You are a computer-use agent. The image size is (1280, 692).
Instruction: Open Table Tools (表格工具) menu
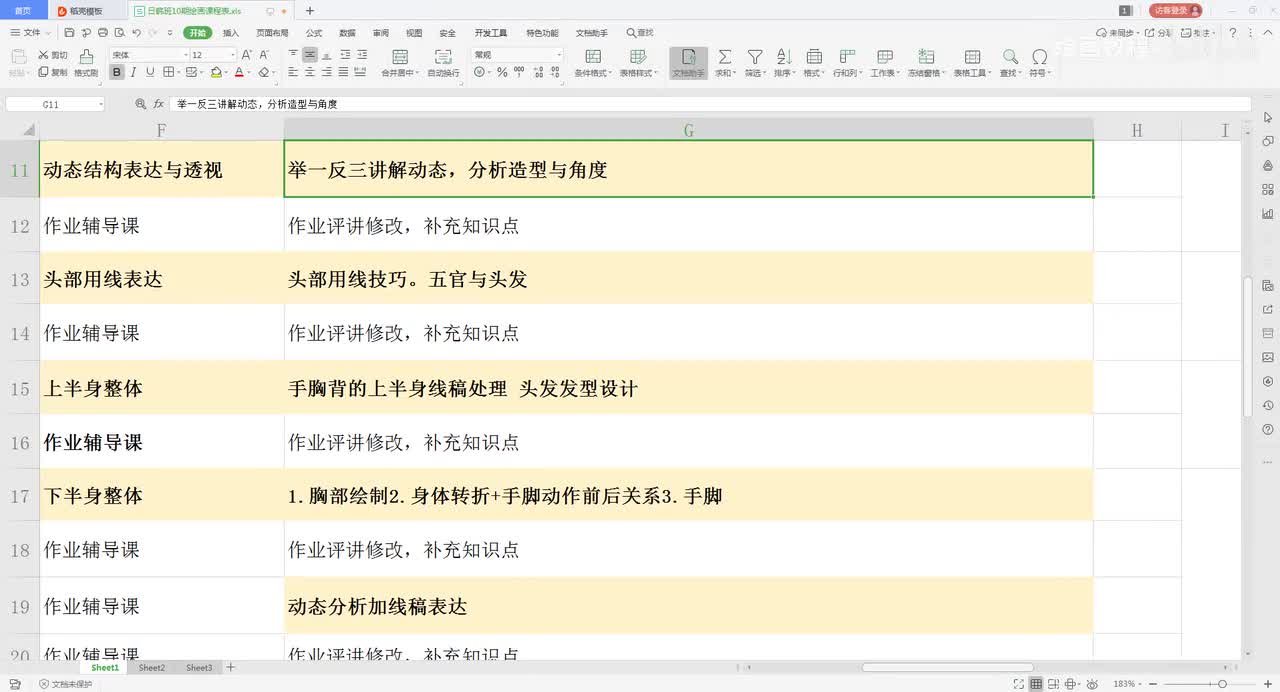tap(972, 63)
